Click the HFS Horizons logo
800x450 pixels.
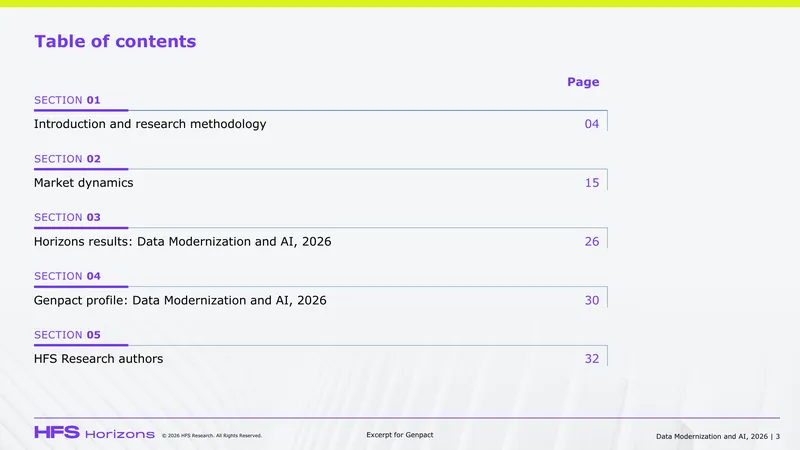tap(94, 433)
